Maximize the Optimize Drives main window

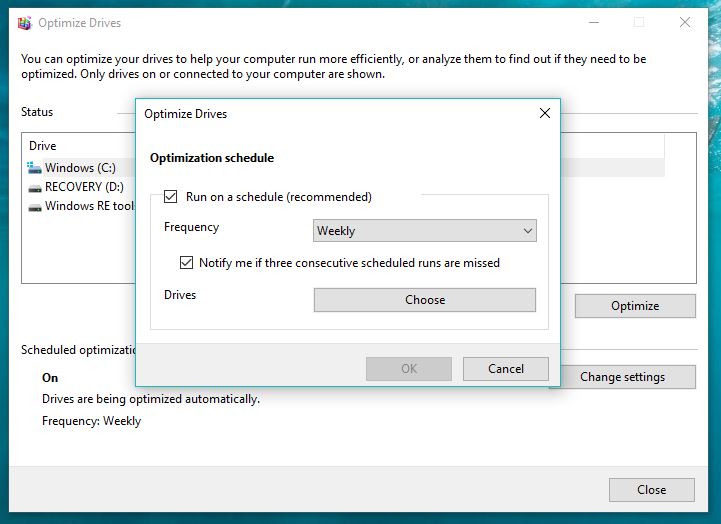pos(639,22)
